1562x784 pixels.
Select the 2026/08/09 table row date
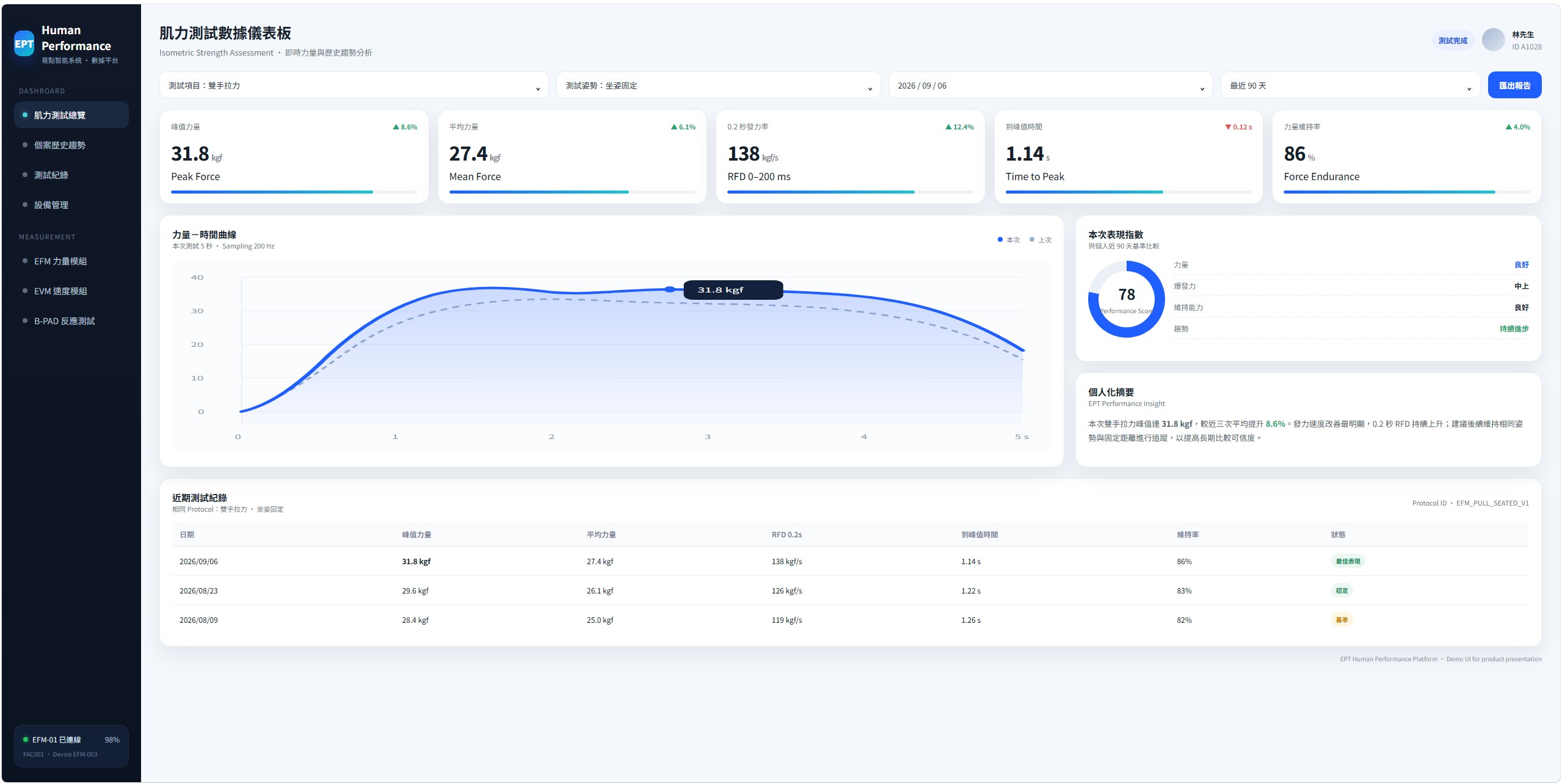pos(198,620)
